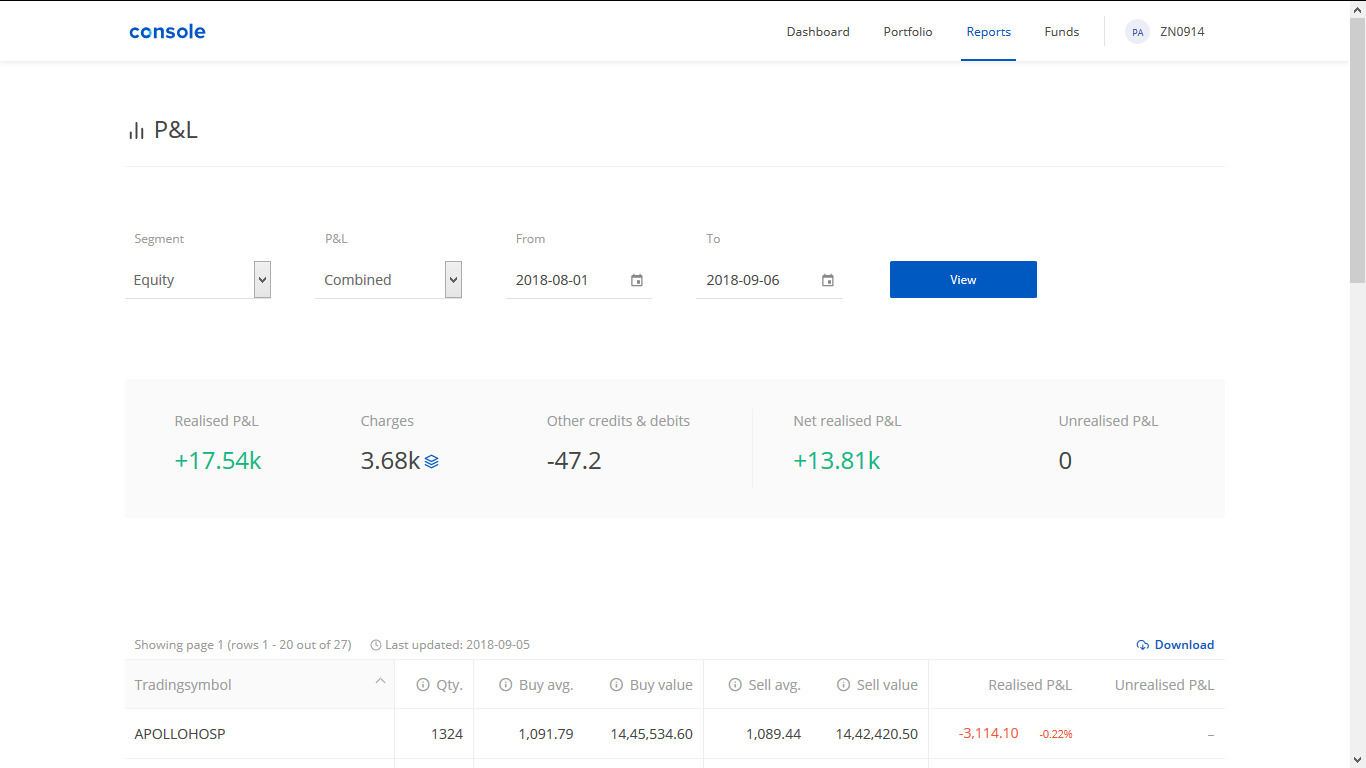Go to the Funds tab

pyautogui.click(x=1062, y=32)
